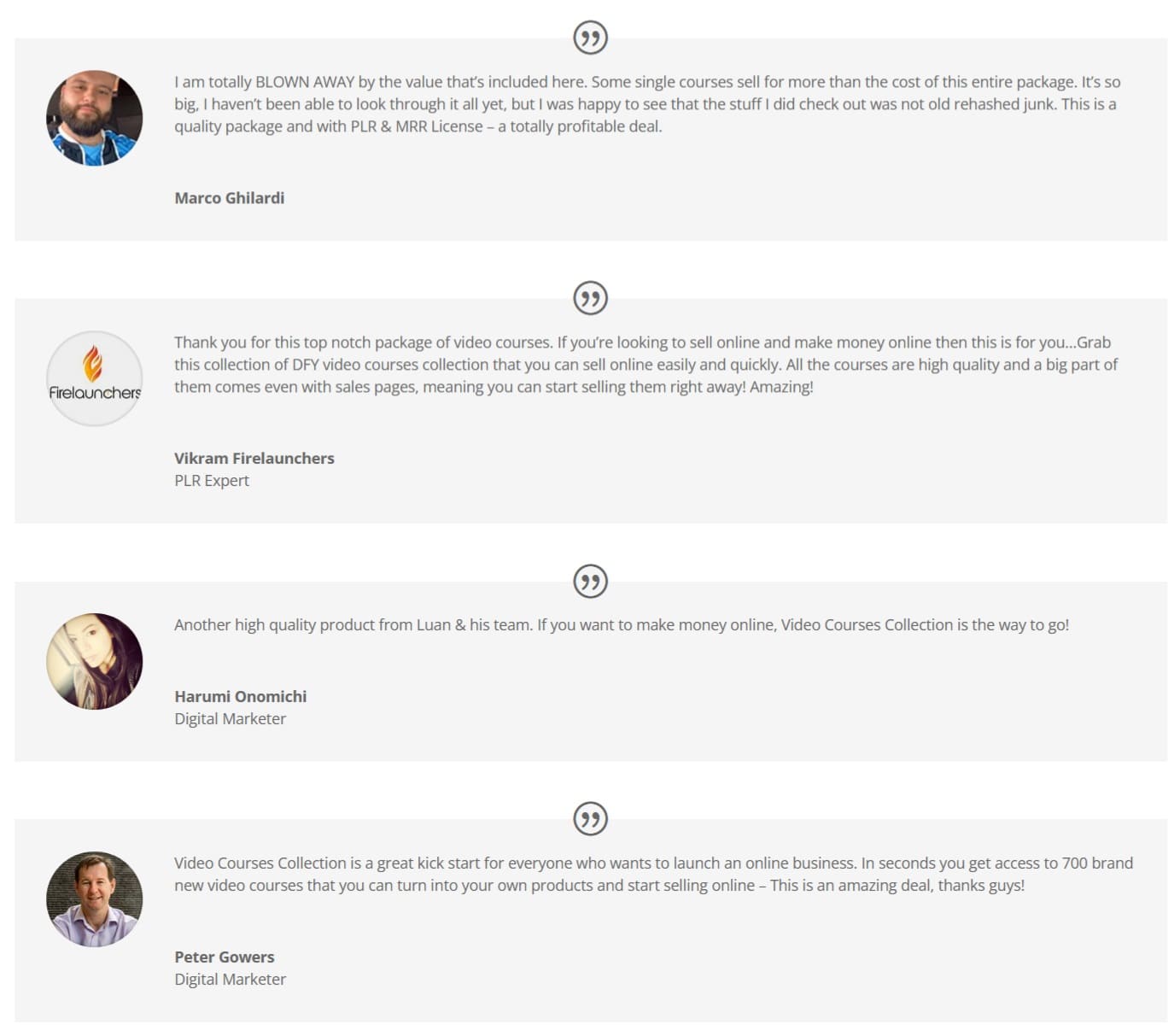Select the name Harumi Onomichi
1174x1036 pixels.
241,697
